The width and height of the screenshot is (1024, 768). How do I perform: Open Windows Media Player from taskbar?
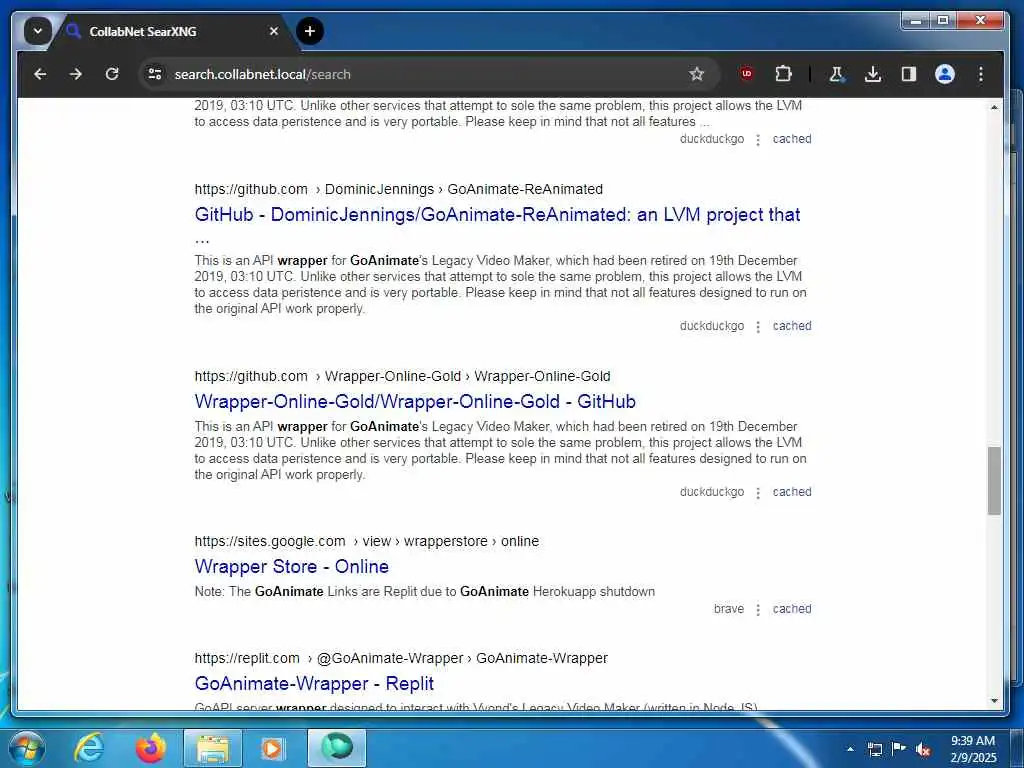(272, 748)
